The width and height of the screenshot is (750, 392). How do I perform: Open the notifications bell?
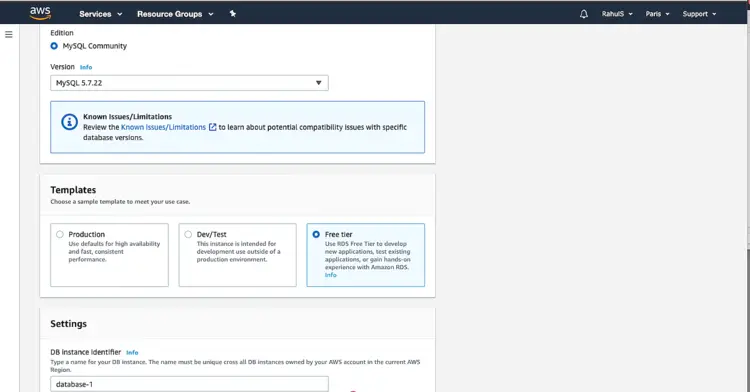[x=584, y=14]
